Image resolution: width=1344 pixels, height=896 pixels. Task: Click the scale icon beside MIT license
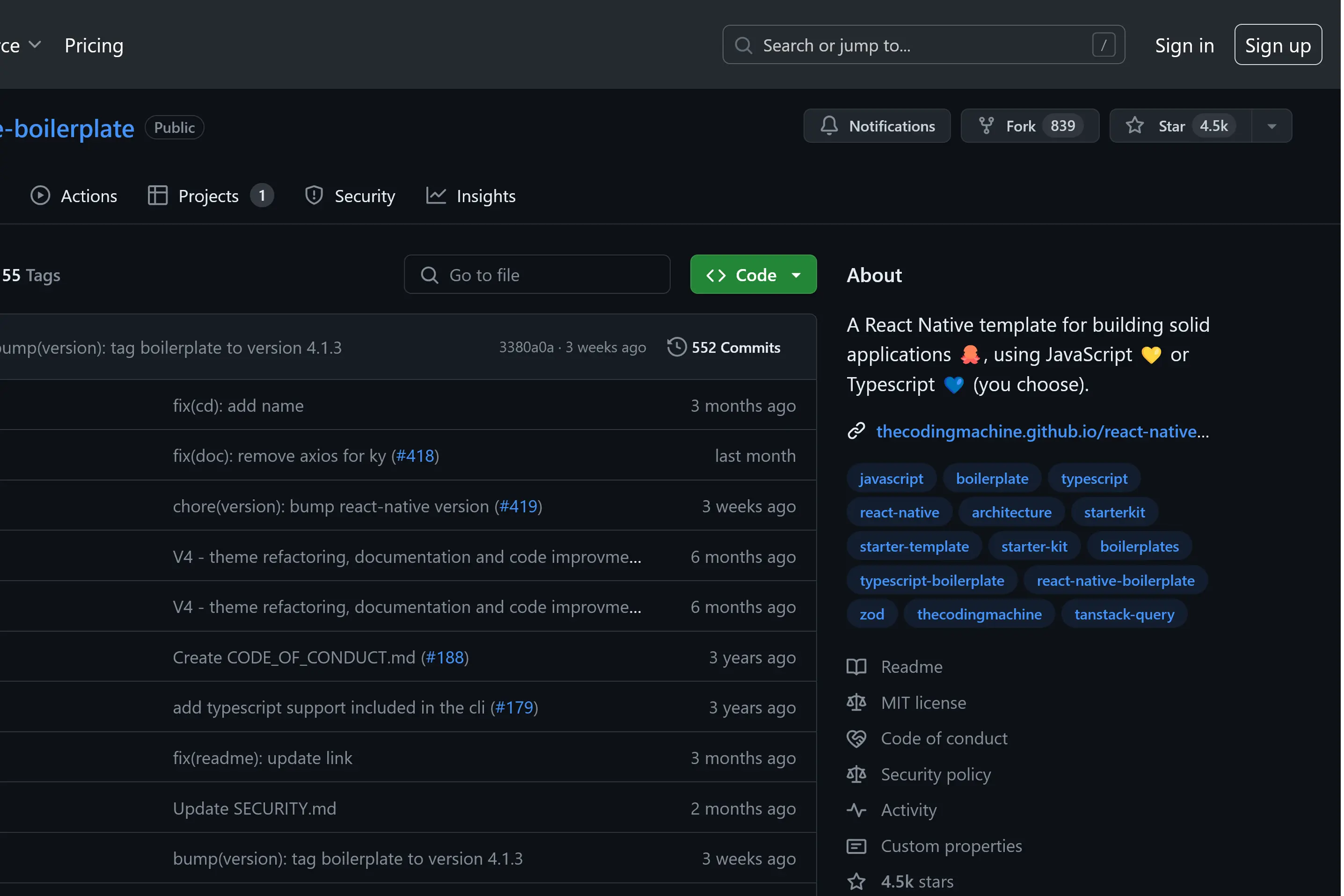[x=856, y=702]
